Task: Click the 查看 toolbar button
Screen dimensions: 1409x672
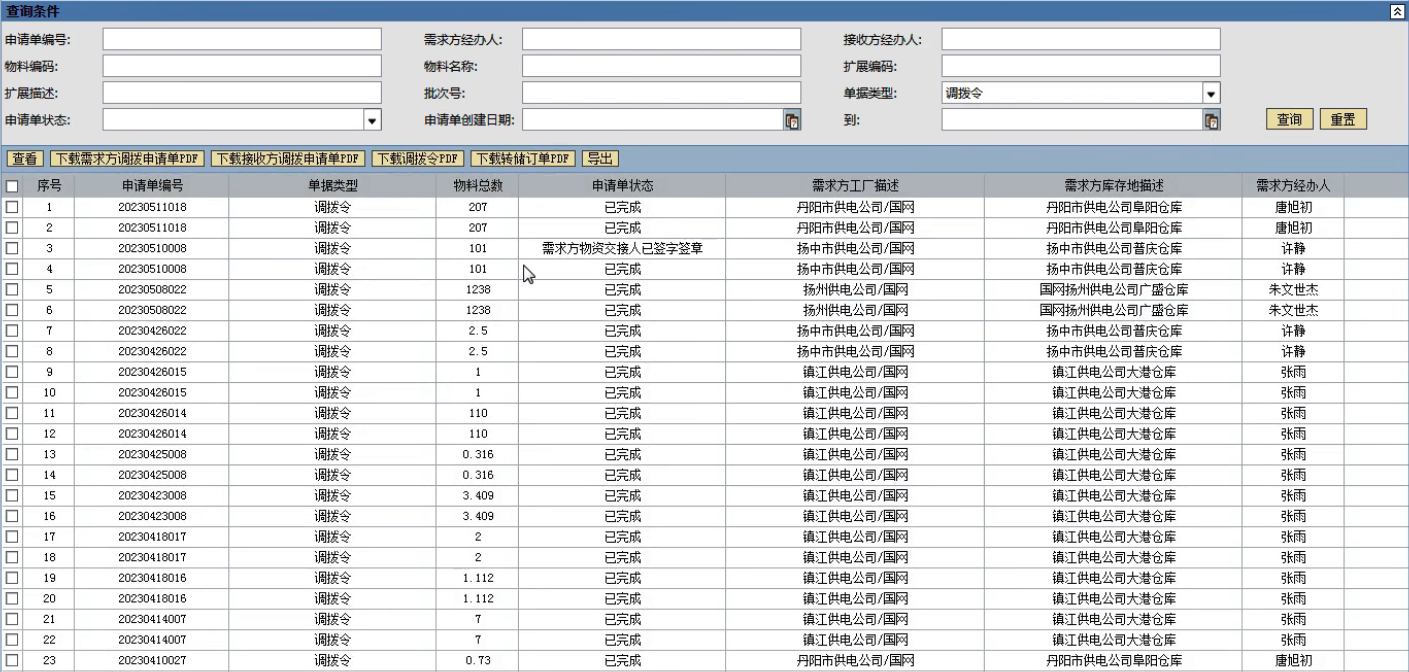Action: (25, 159)
